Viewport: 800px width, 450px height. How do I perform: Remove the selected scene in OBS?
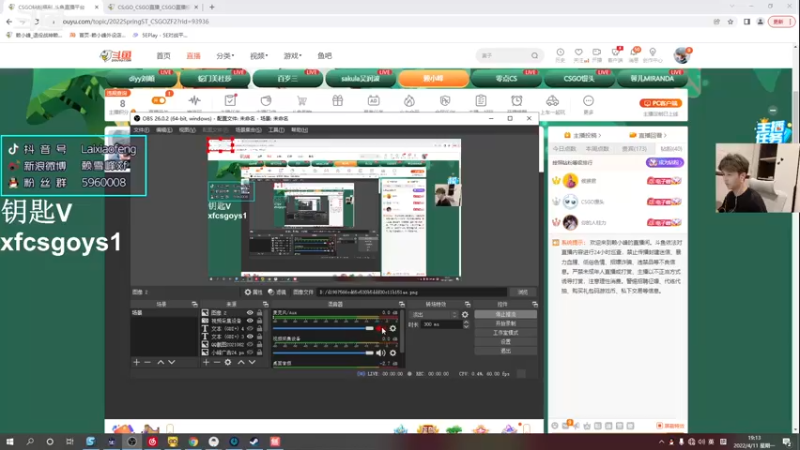tap(147, 362)
